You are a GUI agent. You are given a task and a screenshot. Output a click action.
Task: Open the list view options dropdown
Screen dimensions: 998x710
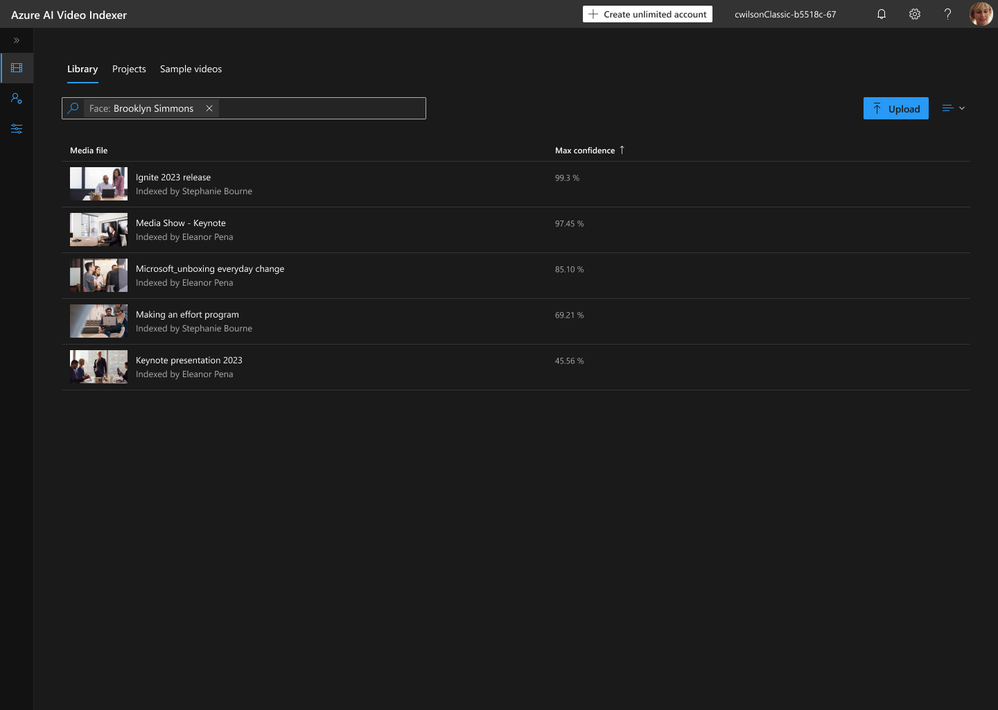pyautogui.click(x=953, y=108)
